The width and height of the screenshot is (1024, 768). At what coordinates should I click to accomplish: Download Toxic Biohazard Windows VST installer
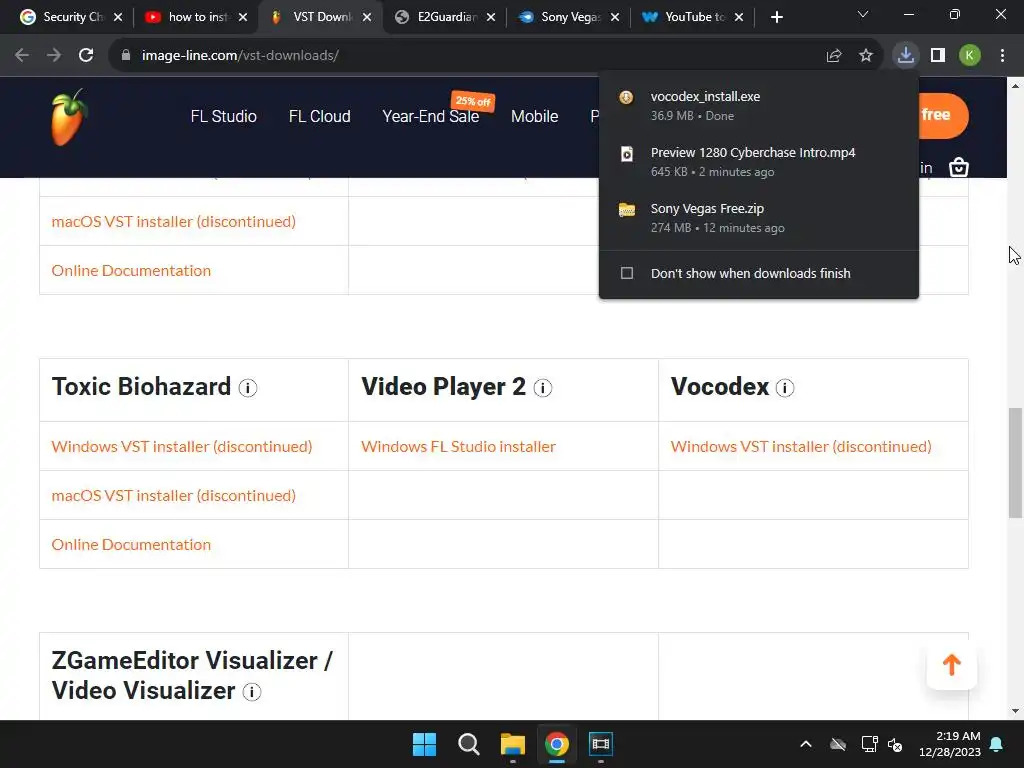pyautogui.click(x=182, y=447)
